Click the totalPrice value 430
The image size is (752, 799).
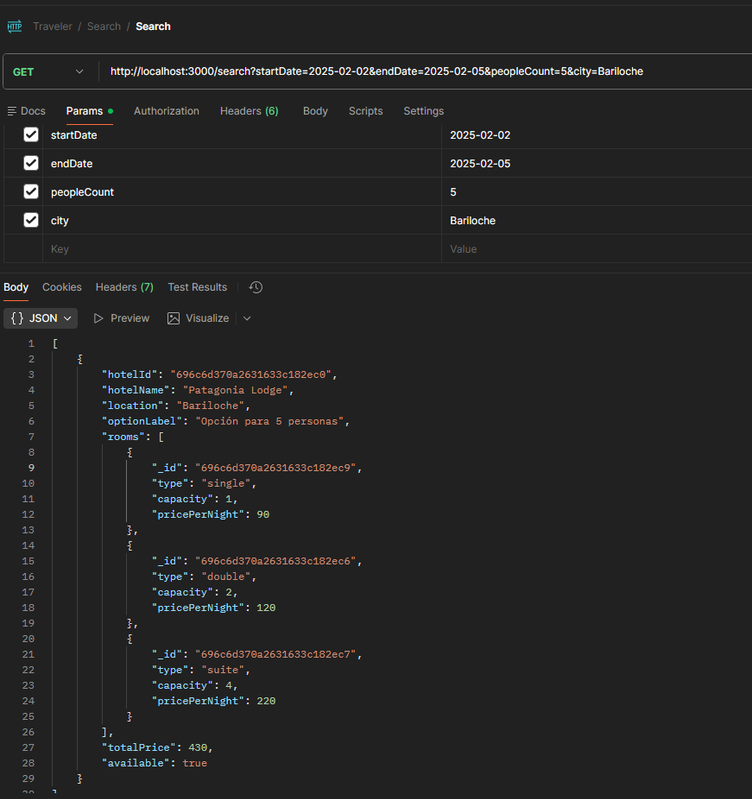[x=198, y=748]
